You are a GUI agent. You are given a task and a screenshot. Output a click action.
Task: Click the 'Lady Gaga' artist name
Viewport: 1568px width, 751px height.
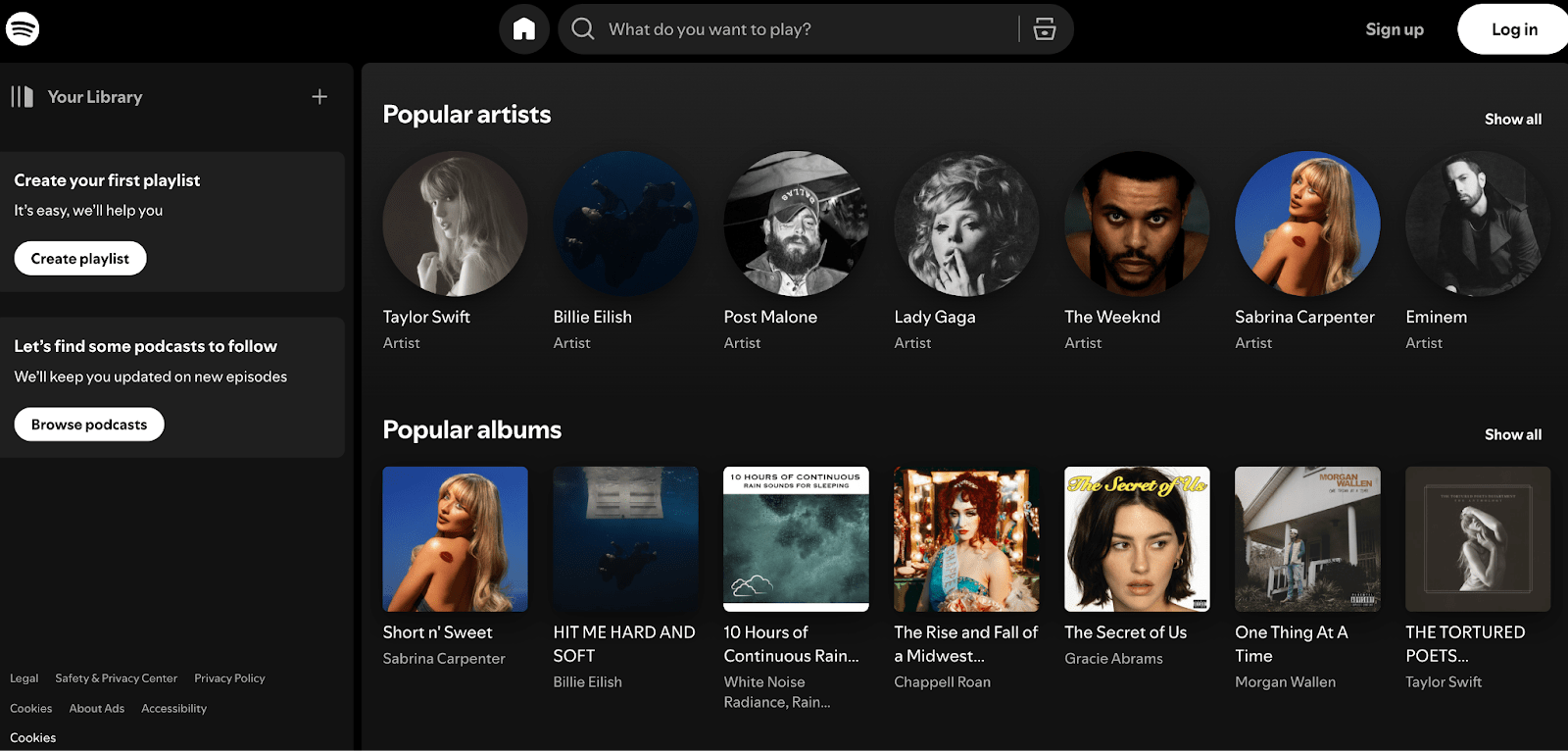click(x=935, y=318)
